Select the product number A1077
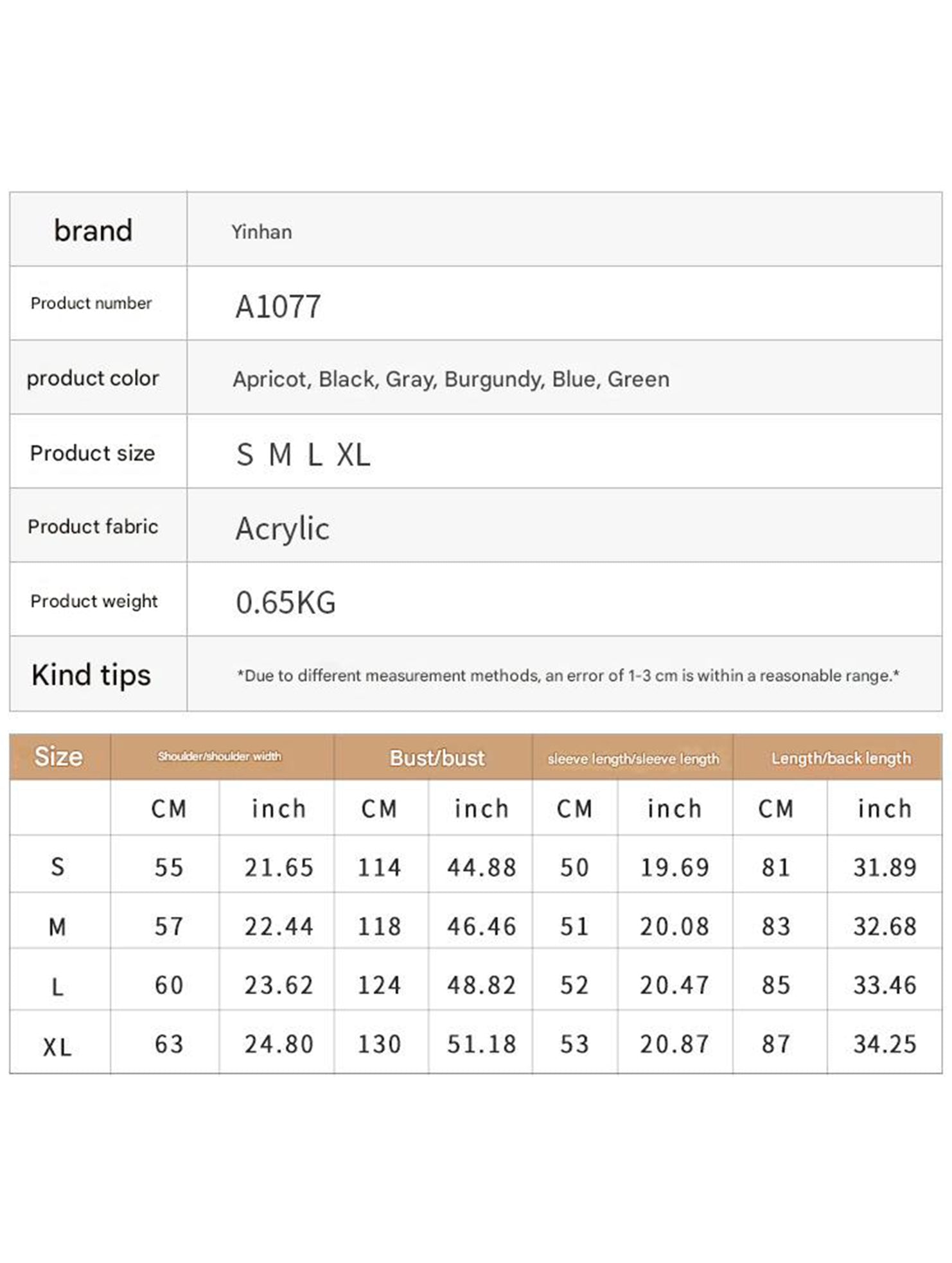The height and width of the screenshot is (1263, 952). [278, 306]
